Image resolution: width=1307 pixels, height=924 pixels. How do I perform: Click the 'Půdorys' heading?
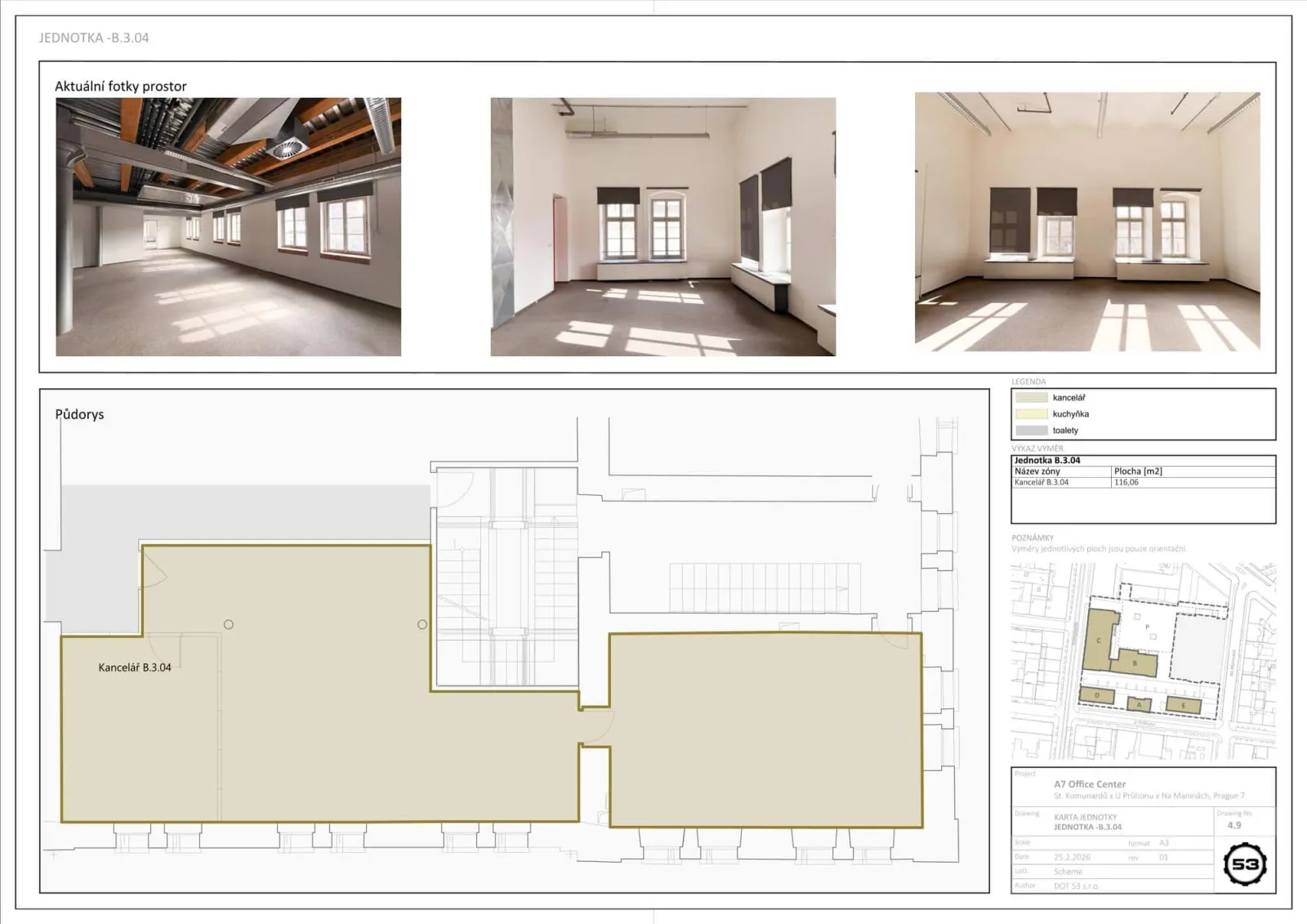point(79,414)
